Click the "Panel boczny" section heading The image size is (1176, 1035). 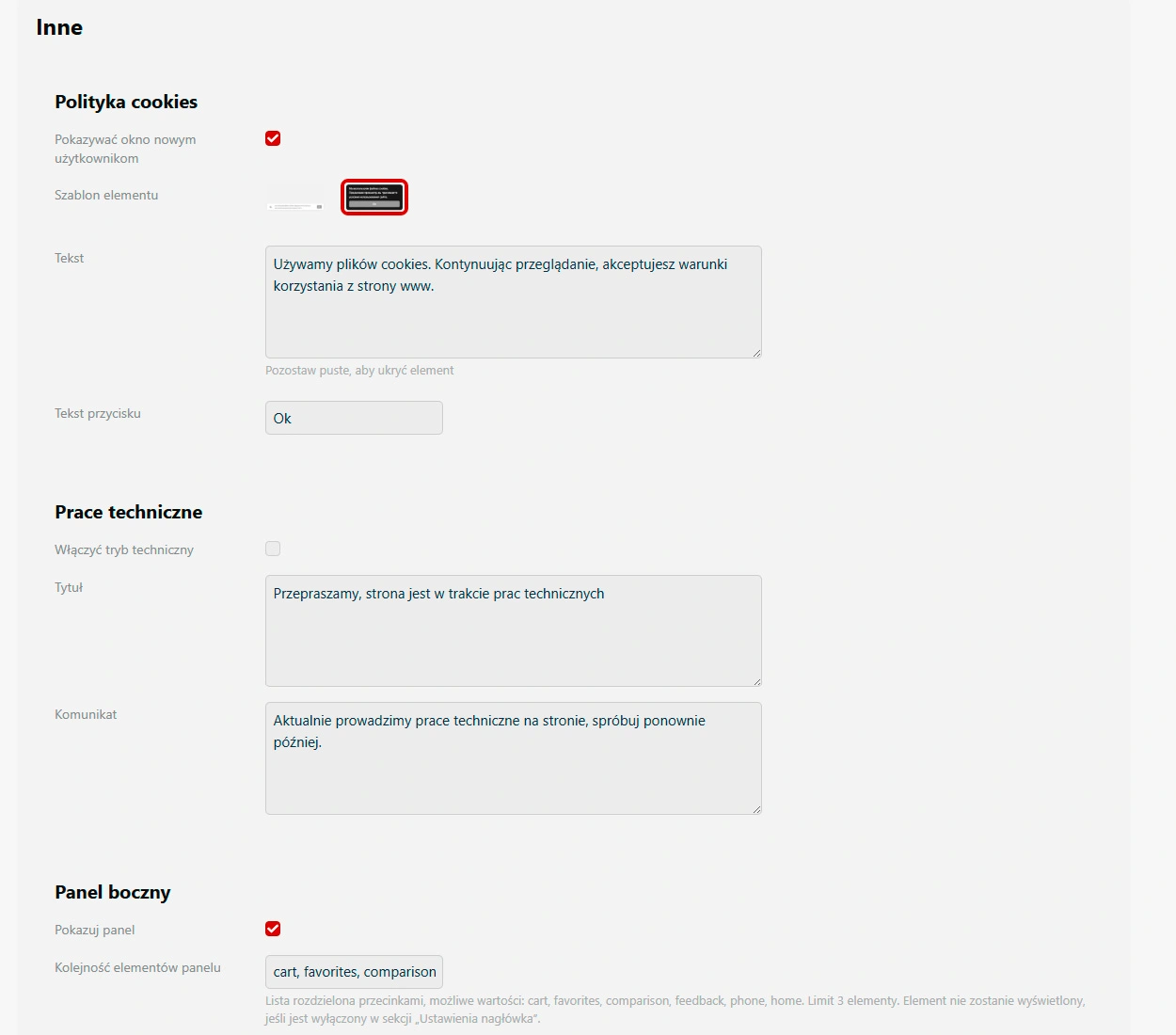tap(113, 892)
